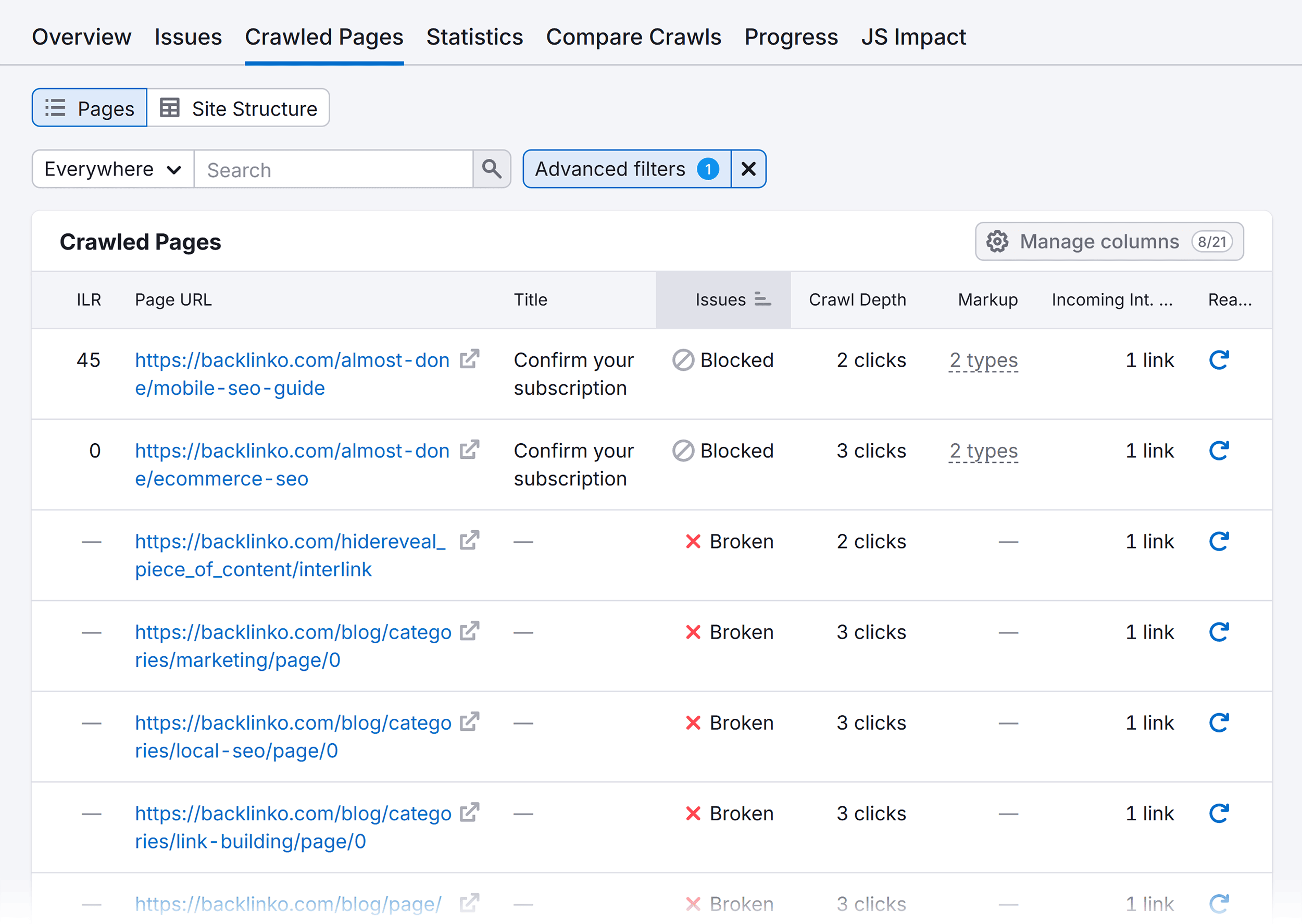
Task: Click 1 link in local-seo/page/0 row
Action: coord(1149,722)
